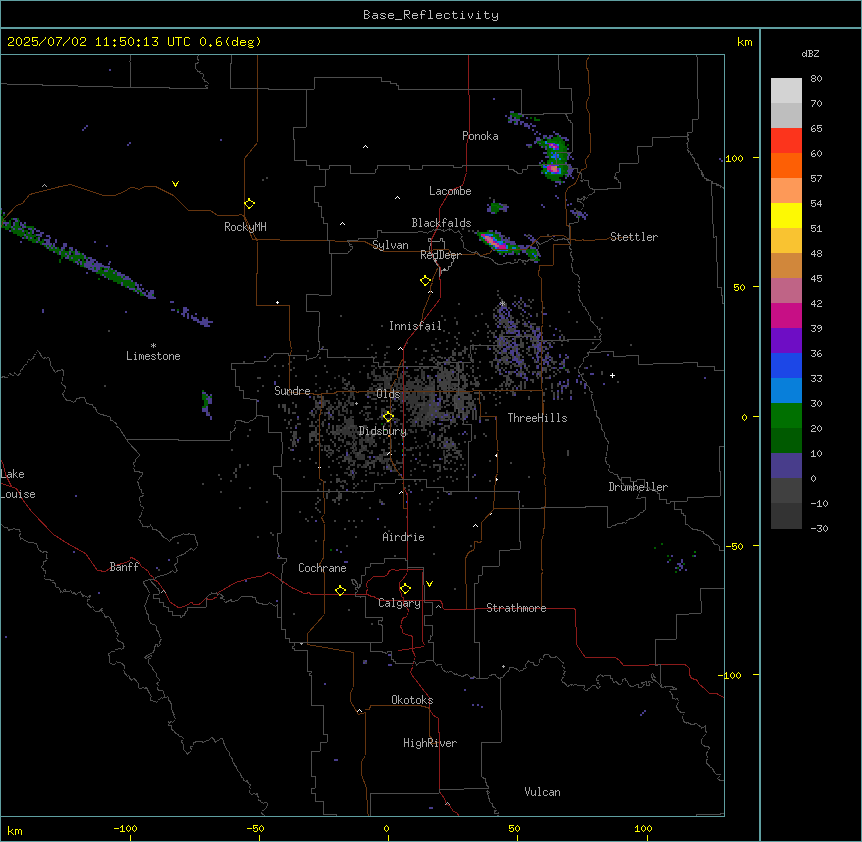The width and height of the screenshot is (862, 842).
Task: Click the Innisfail city label
Action: 415,326
